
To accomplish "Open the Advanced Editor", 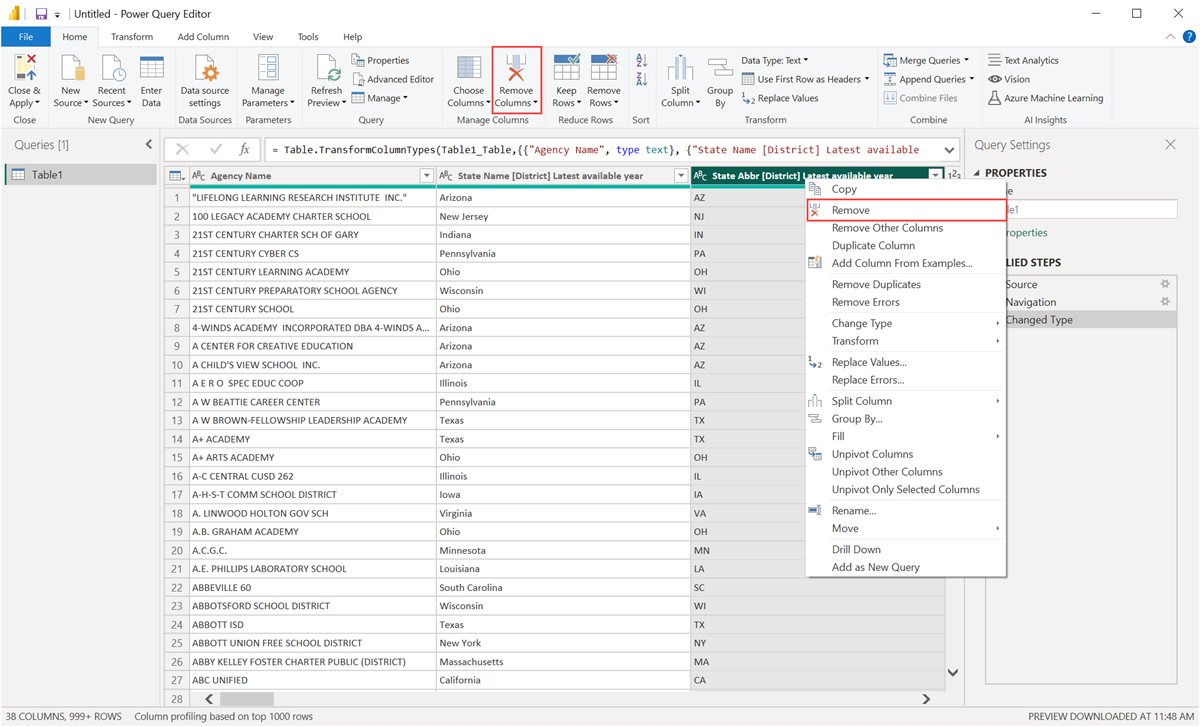I will 394,78.
